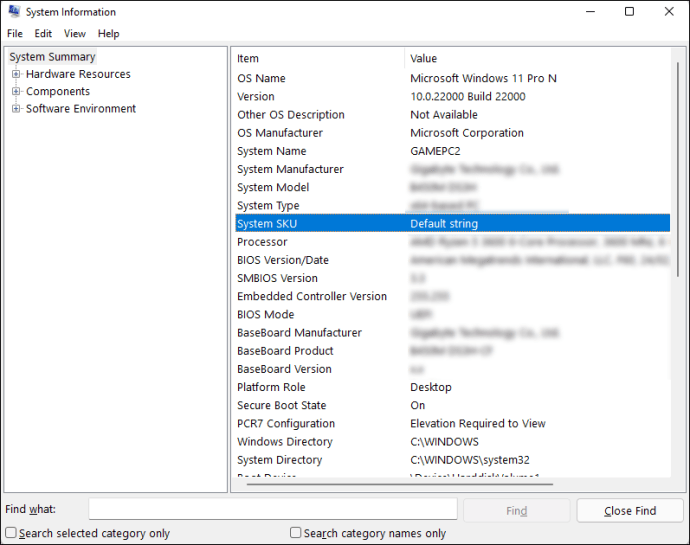
Task: Open the File menu
Action: (x=14, y=33)
